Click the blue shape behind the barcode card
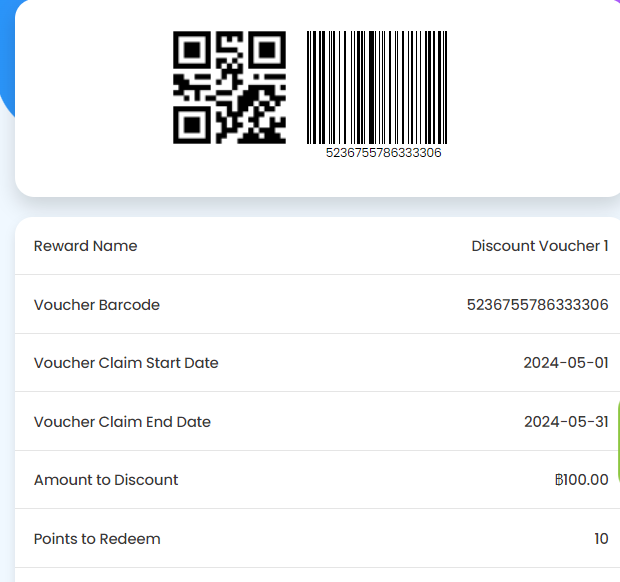Screen dimensions: 620x582 [x=6, y=60]
